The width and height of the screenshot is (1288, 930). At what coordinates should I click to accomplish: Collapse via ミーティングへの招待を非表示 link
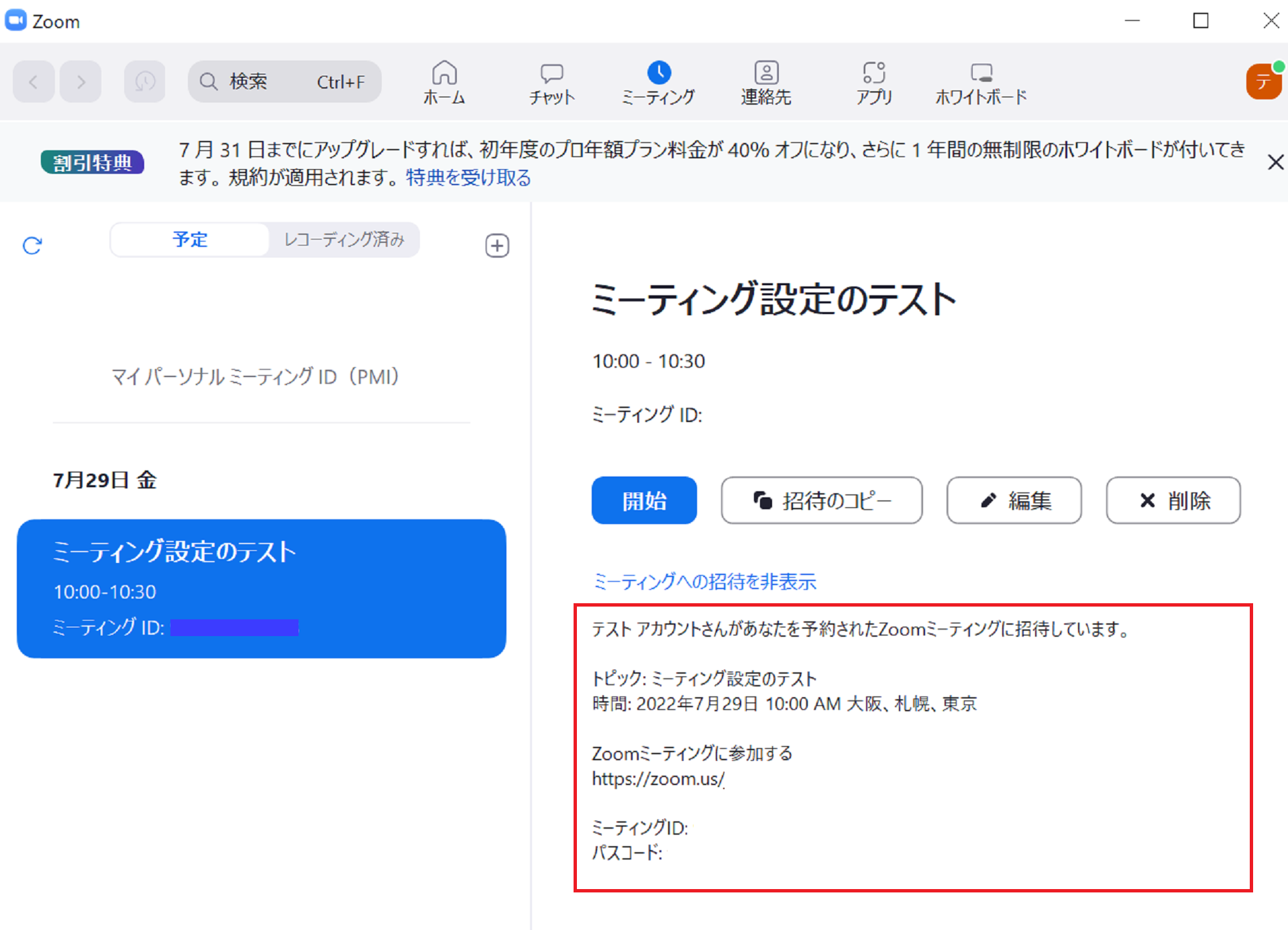pos(705,581)
